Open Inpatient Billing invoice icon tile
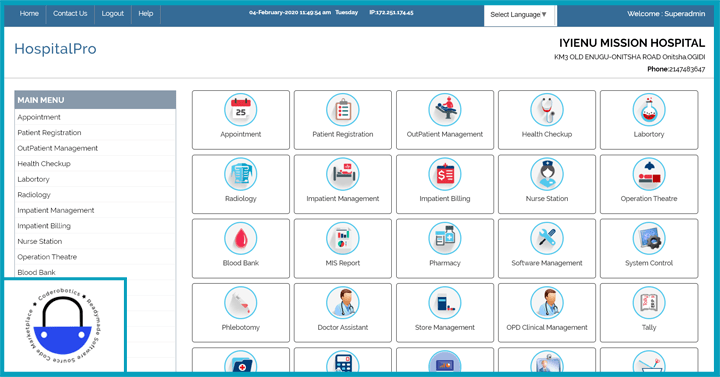 (x=444, y=184)
